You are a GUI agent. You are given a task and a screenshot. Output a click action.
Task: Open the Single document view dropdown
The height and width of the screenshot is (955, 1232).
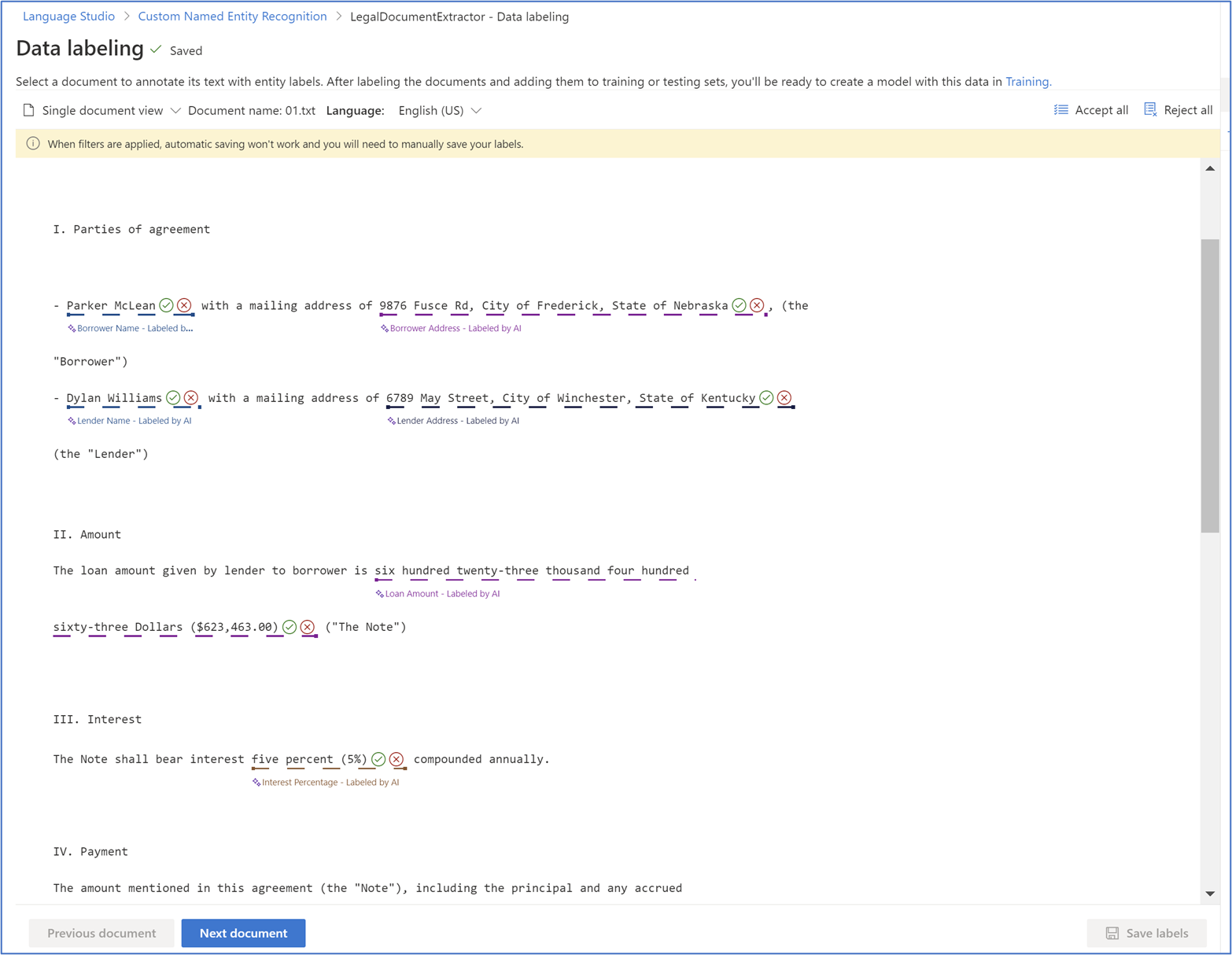tap(102, 111)
